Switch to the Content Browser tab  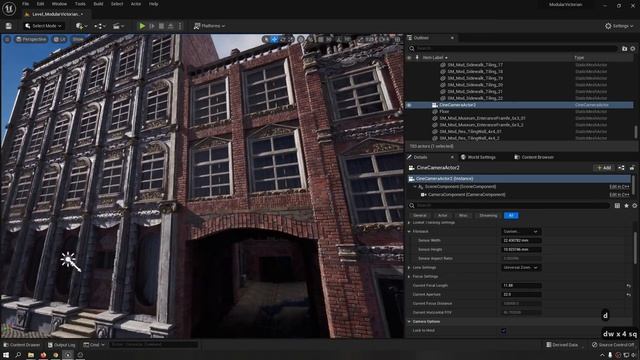click(x=534, y=157)
